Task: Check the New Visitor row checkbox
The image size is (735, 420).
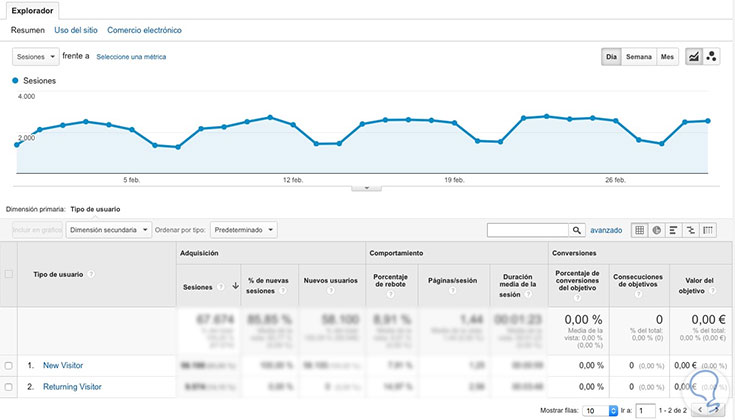Action: (8, 366)
